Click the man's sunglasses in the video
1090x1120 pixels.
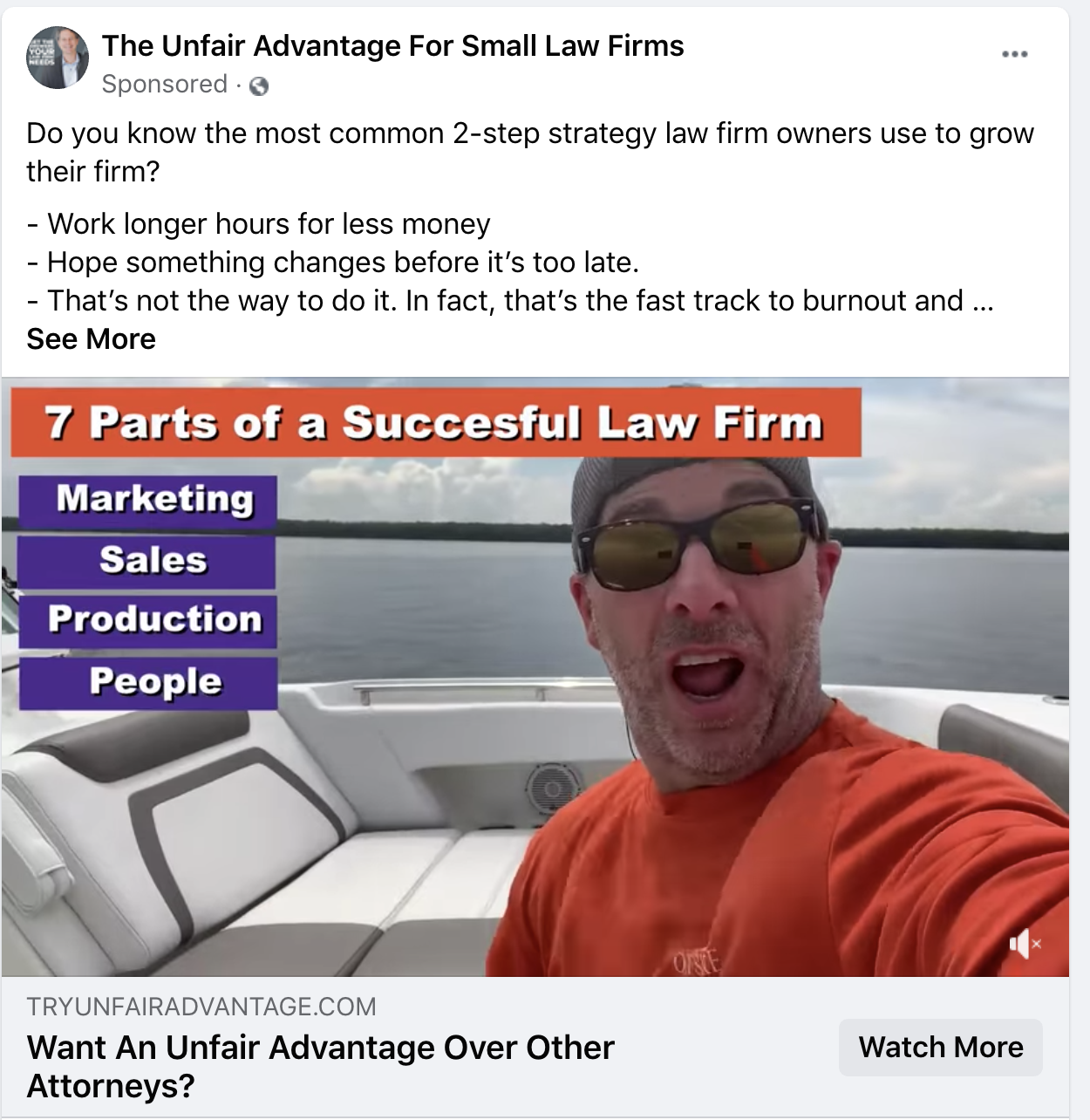click(x=702, y=544)
